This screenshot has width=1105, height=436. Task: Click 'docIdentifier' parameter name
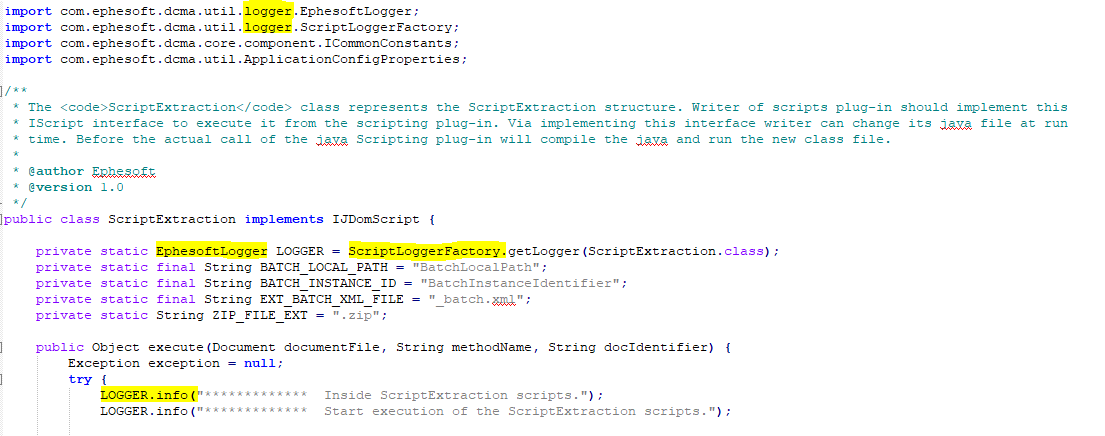pos(655,347)
